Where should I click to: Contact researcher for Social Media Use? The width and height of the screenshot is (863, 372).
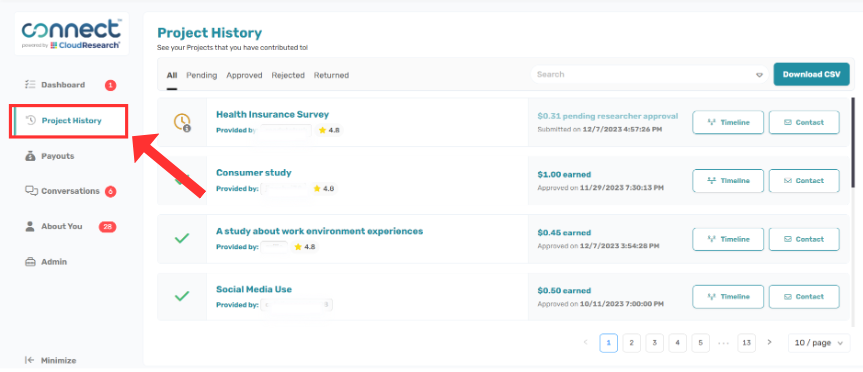point(804,297)
